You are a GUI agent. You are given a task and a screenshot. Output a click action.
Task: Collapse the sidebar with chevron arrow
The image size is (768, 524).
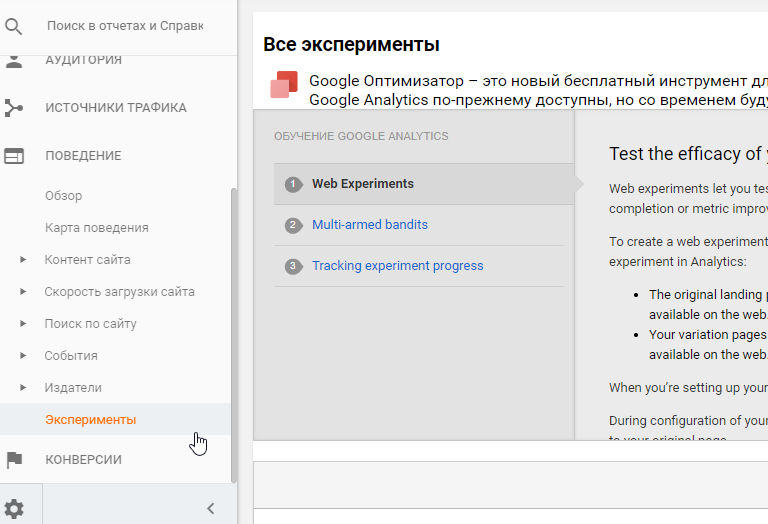211,509
